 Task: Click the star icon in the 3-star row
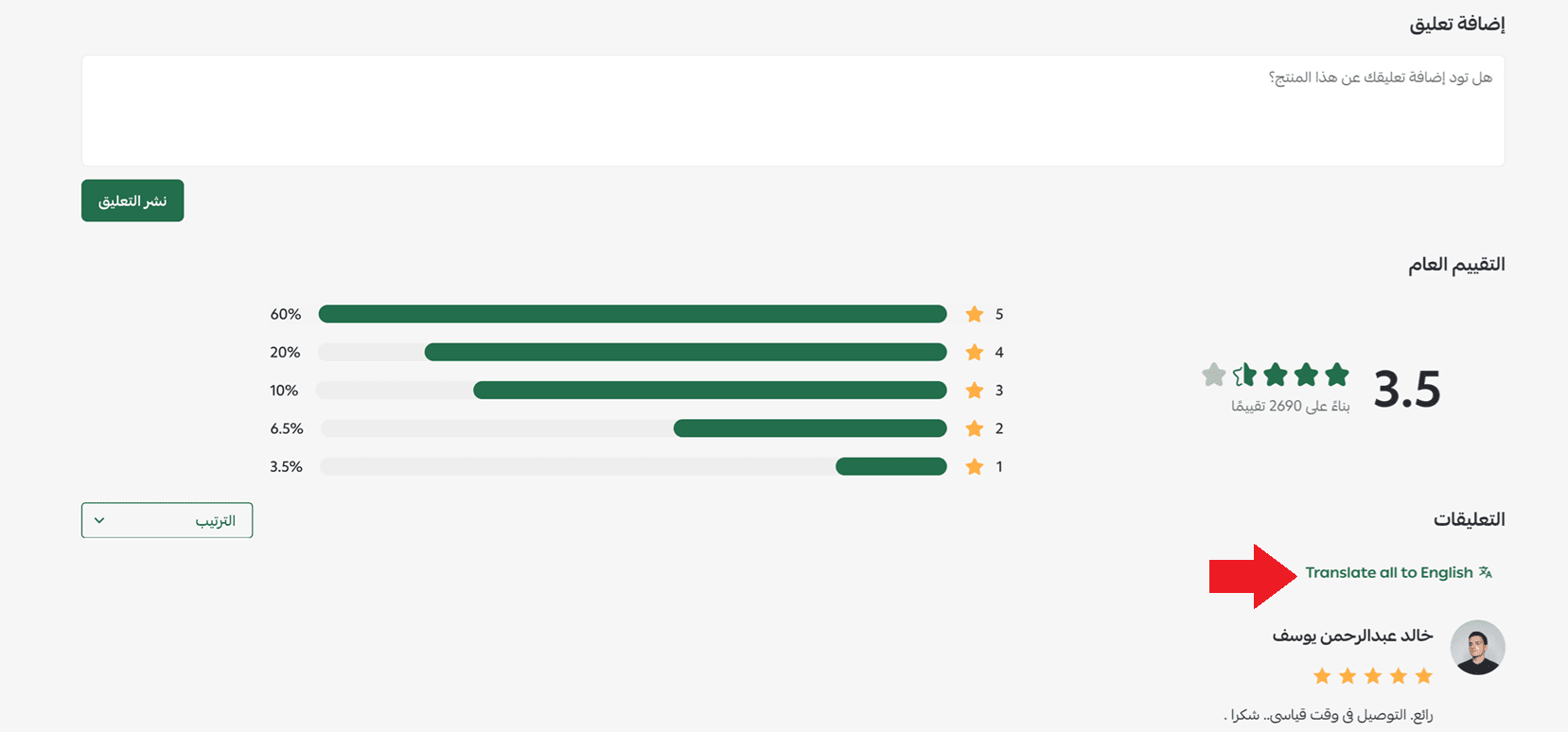coord(974,391)
